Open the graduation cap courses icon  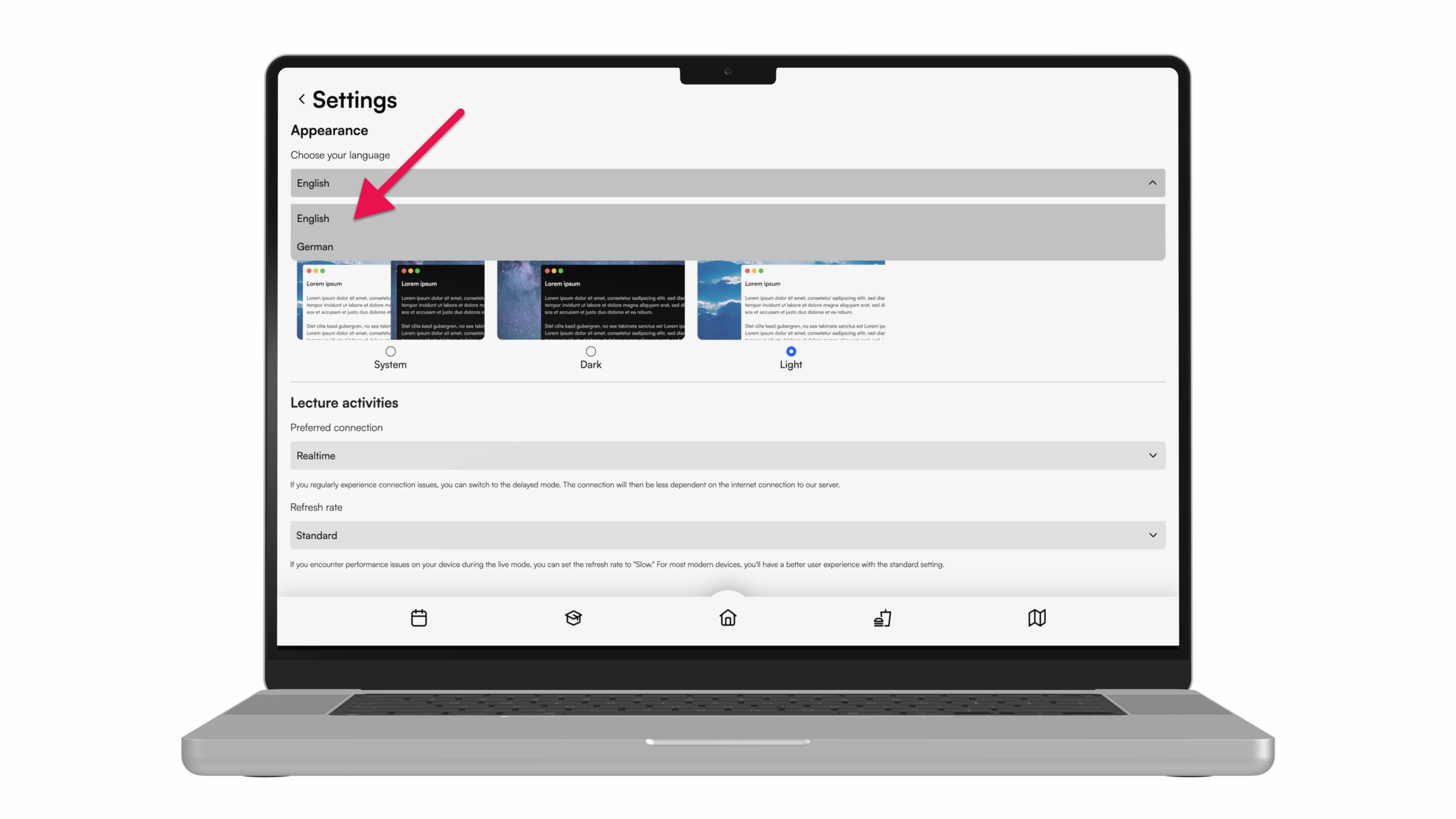click(x=573, y=618)
